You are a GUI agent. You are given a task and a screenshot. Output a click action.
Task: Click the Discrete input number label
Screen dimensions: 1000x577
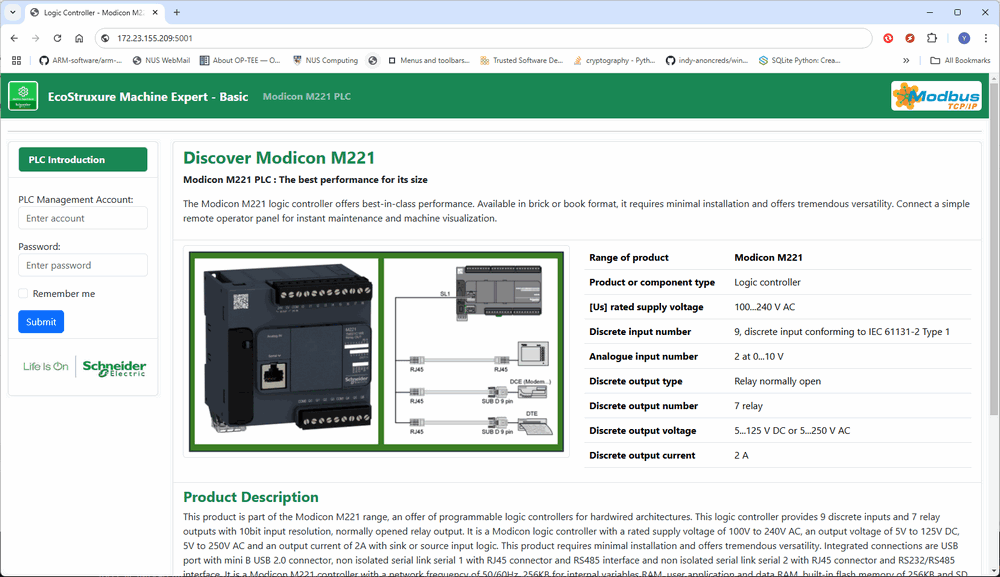[x=640, y=332]
